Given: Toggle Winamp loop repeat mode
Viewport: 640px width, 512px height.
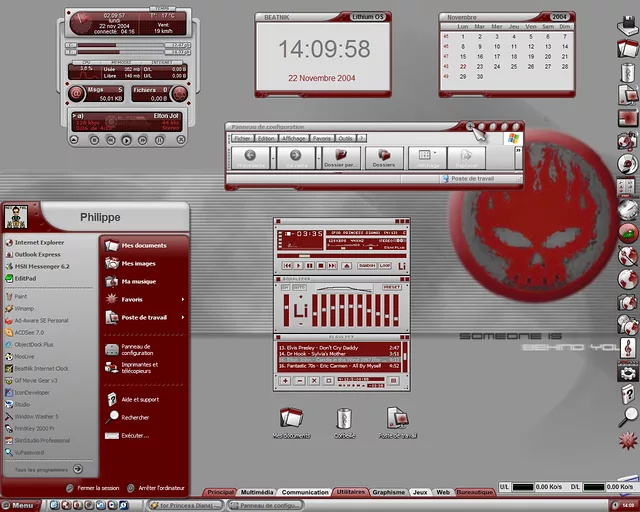Looking at the screenshot, I should click(x=385, y=266).
